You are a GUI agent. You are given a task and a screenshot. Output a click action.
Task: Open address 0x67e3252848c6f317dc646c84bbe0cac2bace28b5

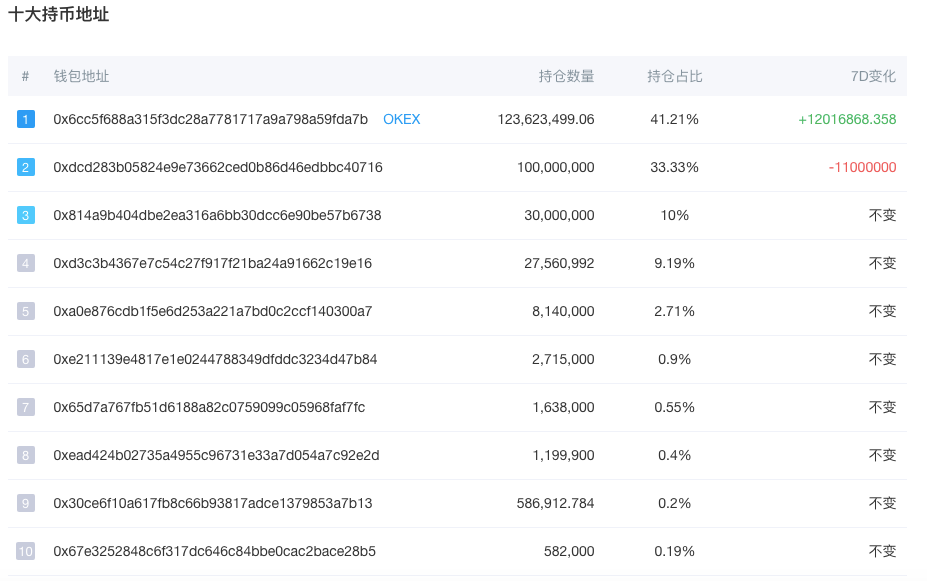coord(214,551)
